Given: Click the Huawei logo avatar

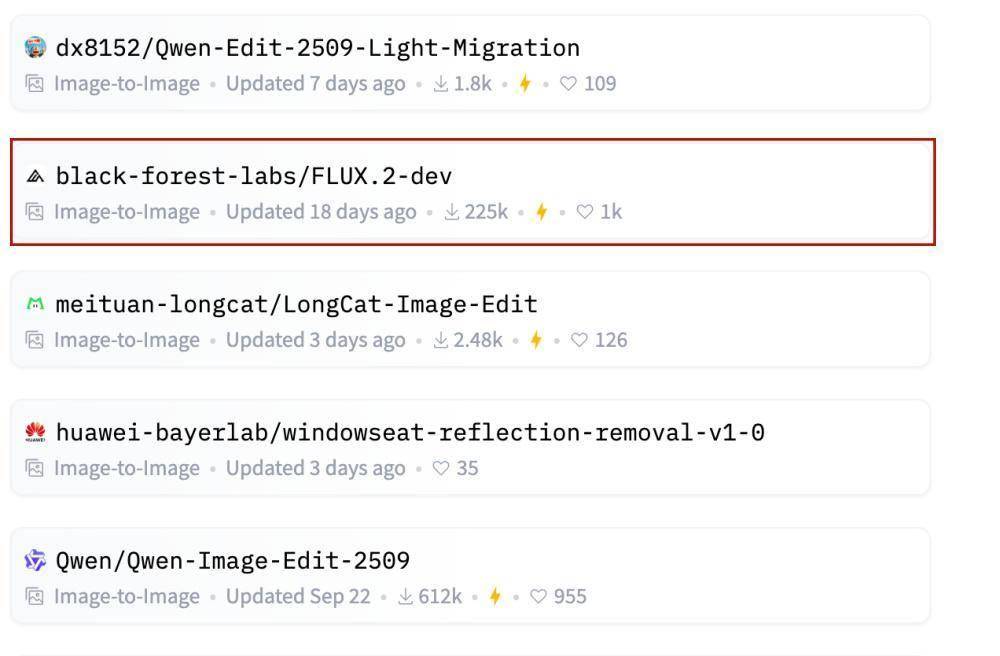Looking at the screenshot, I should (x=35, y=432).
